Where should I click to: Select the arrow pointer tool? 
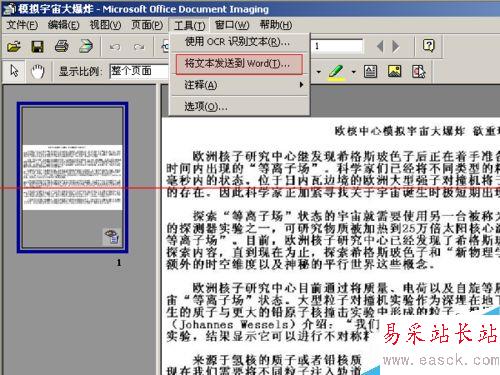(14, 71)
